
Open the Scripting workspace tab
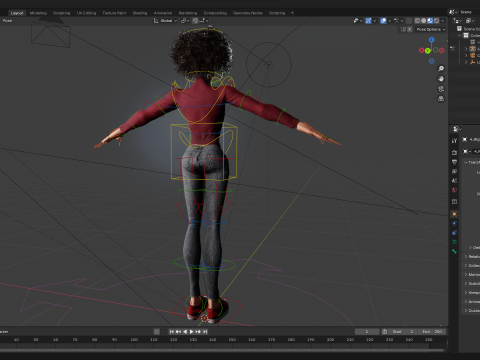[x=277, y=13]
